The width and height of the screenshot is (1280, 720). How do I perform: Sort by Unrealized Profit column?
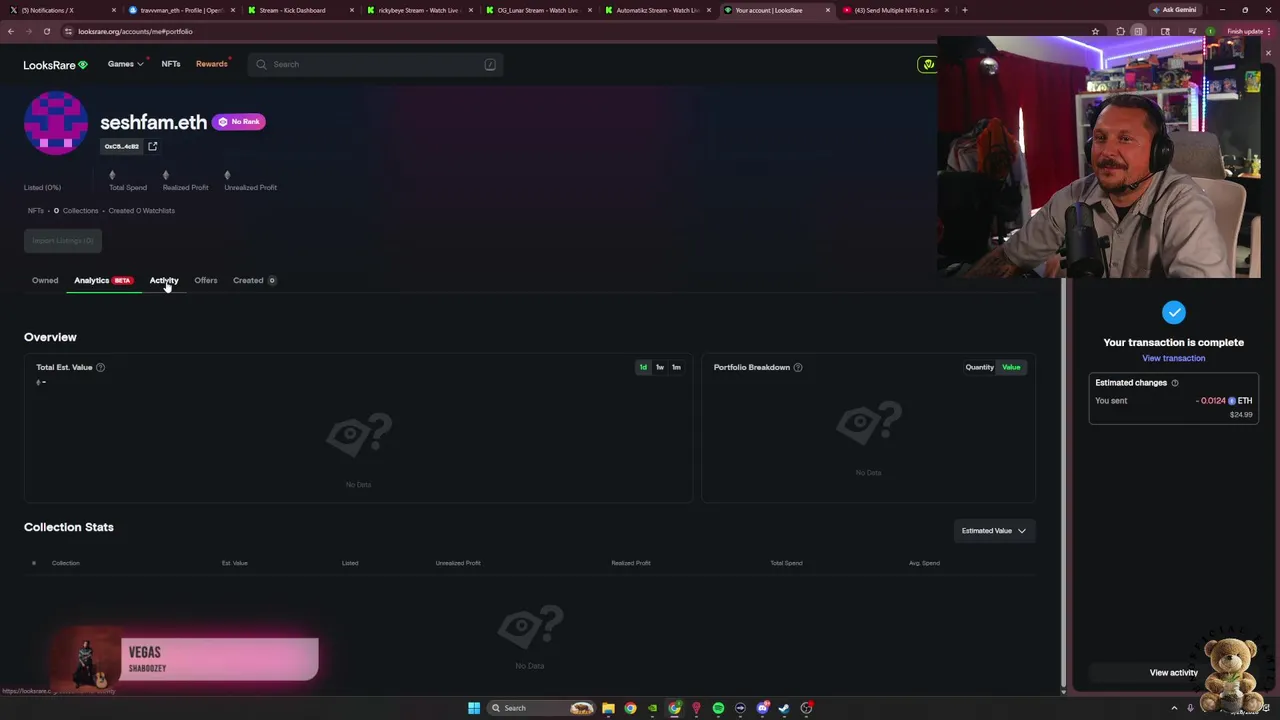coord(458,563)
